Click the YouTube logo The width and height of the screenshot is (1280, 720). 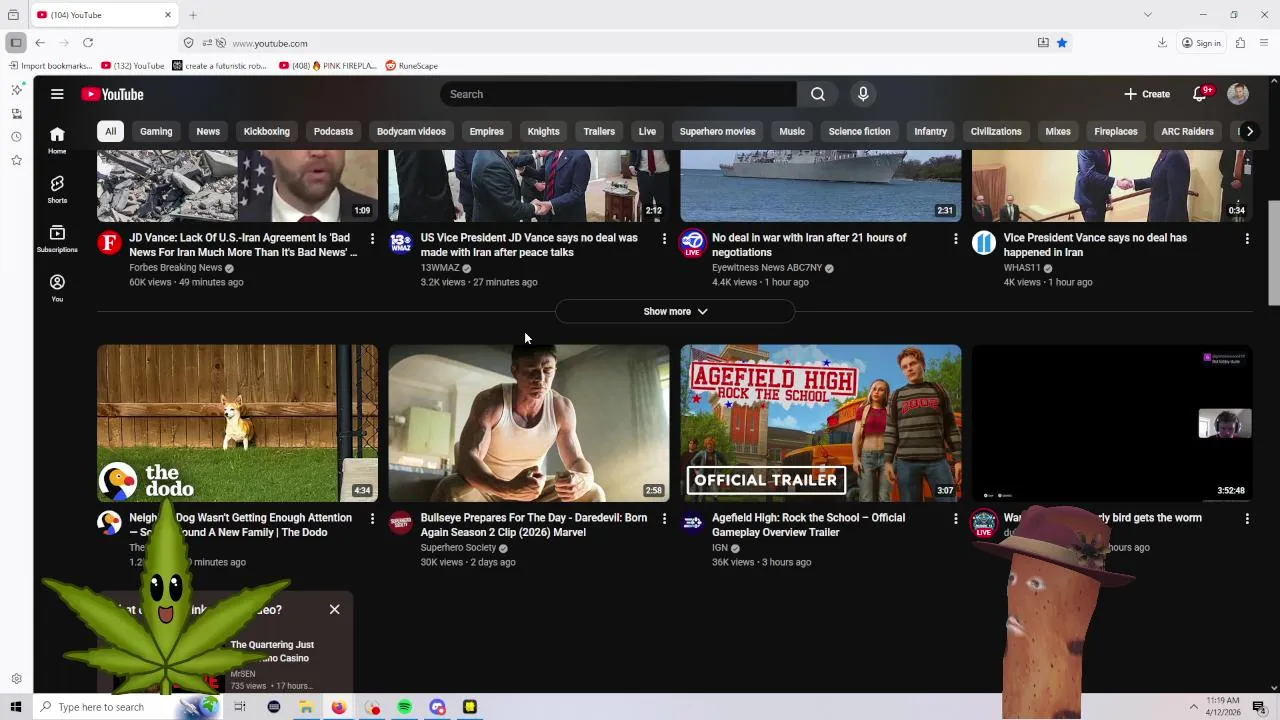(112, 94)
